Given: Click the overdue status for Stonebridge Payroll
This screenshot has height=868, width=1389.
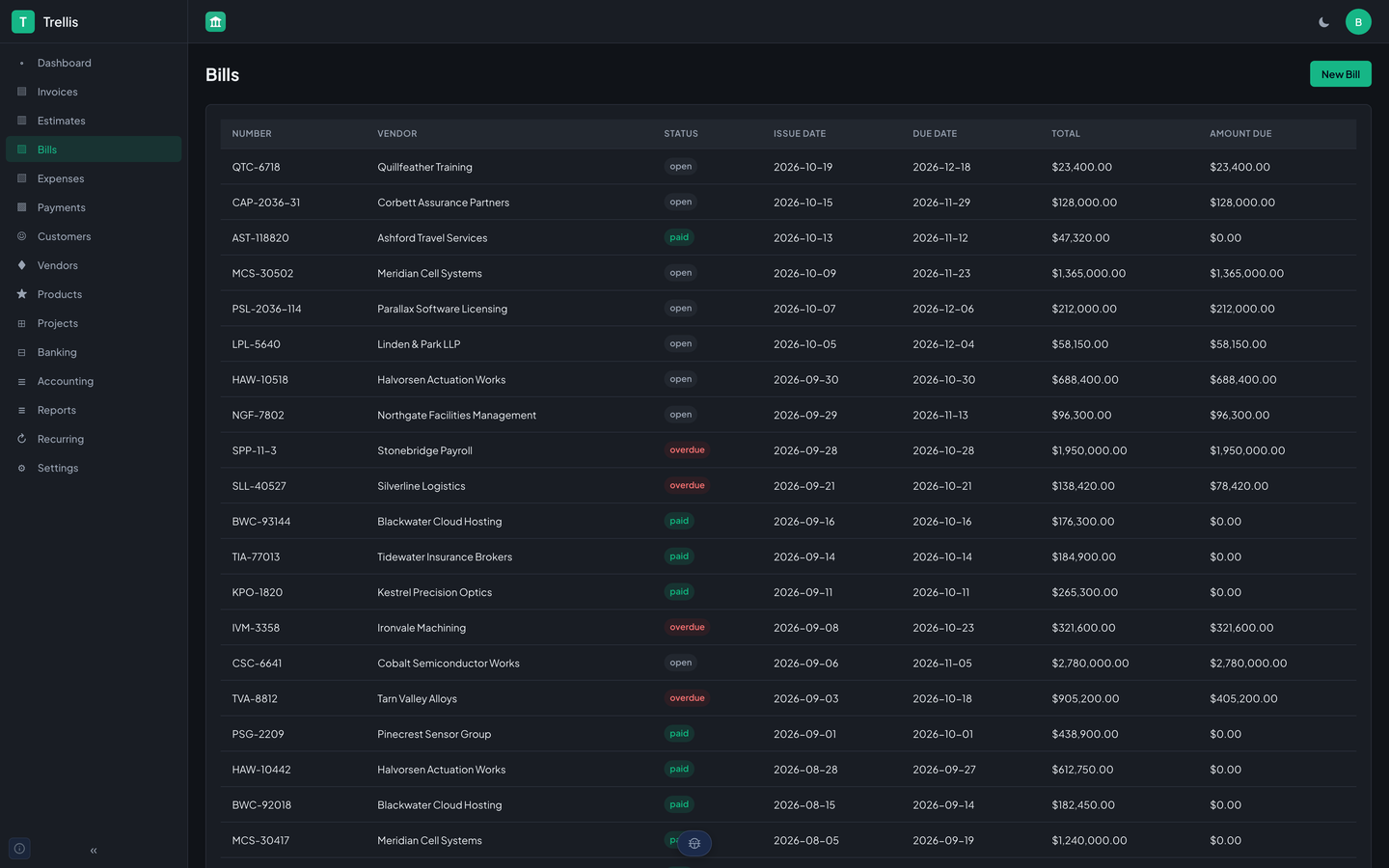Looking at the screenshot, I should click(687, 450).
